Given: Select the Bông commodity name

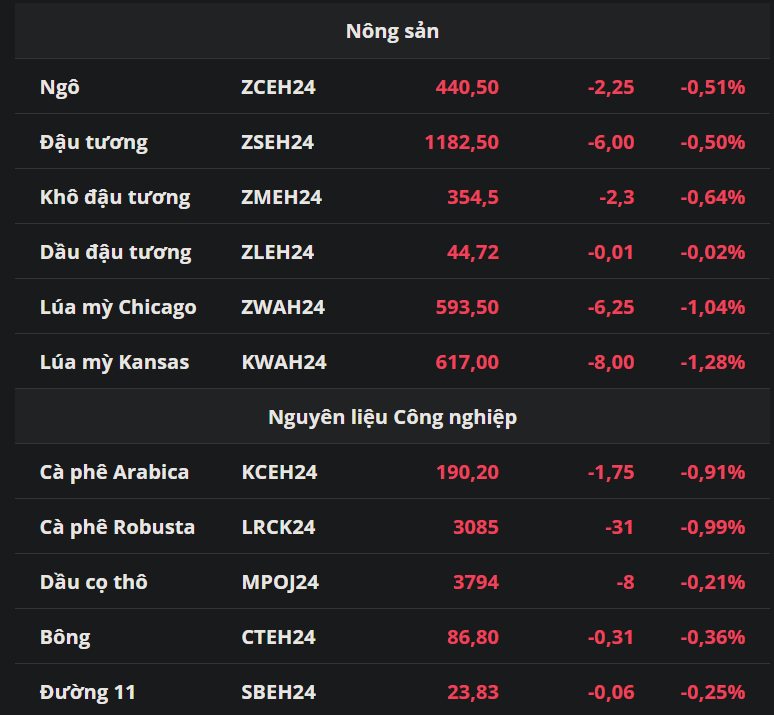Looking at the screenshot, I should point(65,637).
